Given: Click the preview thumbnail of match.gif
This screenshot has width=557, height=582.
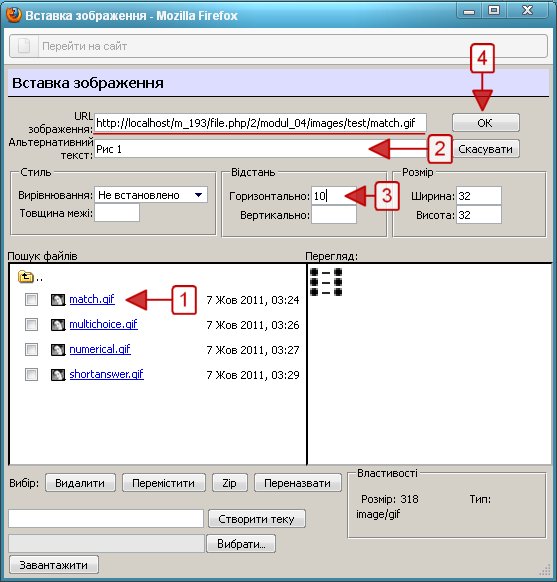Looking at the screenshot, I should 326,282.
